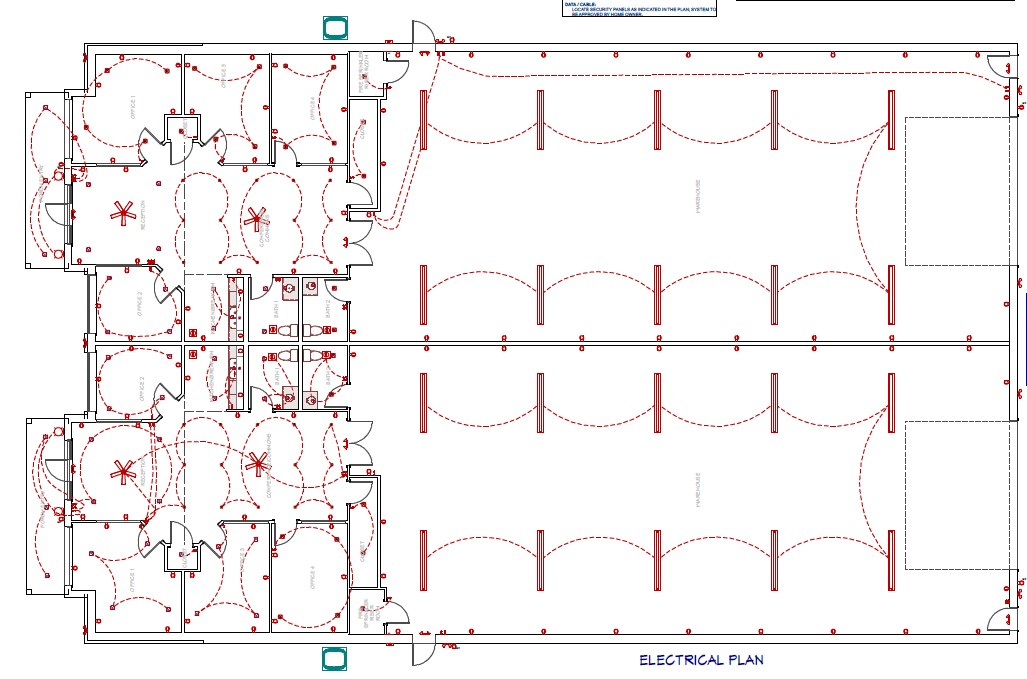This screenshot has height=679, width=1027.
Task: Select the ceiling fan in lower Conference room
Action: 256,465
